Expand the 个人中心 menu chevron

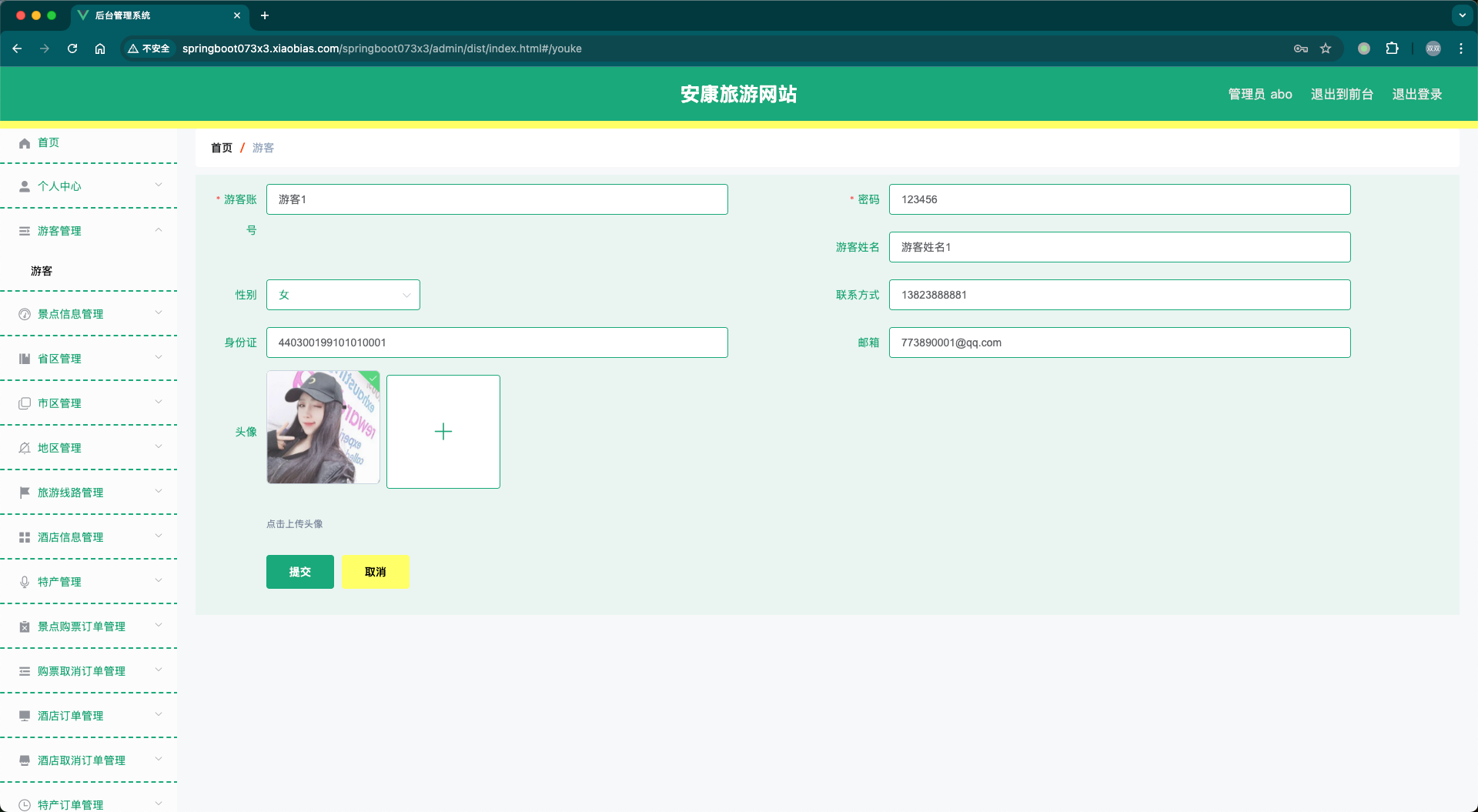click(x=159, y=185)
